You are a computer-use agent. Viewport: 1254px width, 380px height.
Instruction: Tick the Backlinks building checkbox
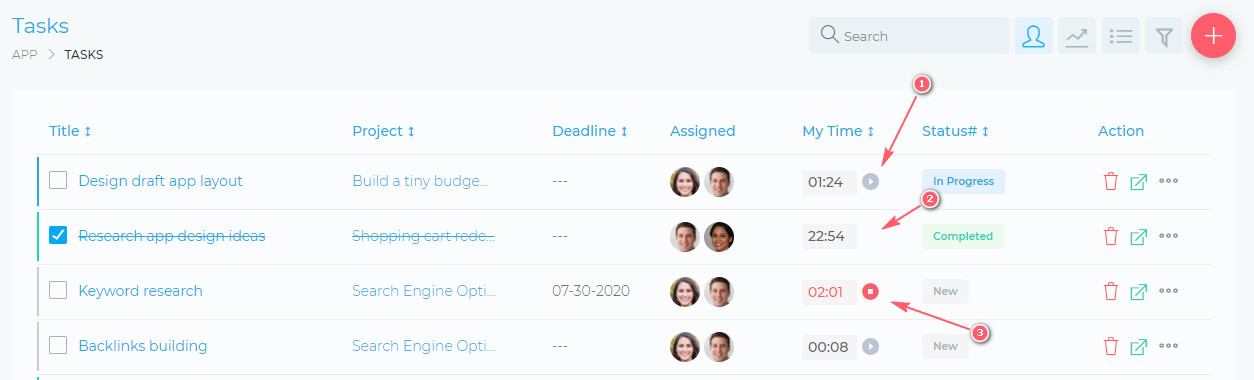click(x=58, y=346)
